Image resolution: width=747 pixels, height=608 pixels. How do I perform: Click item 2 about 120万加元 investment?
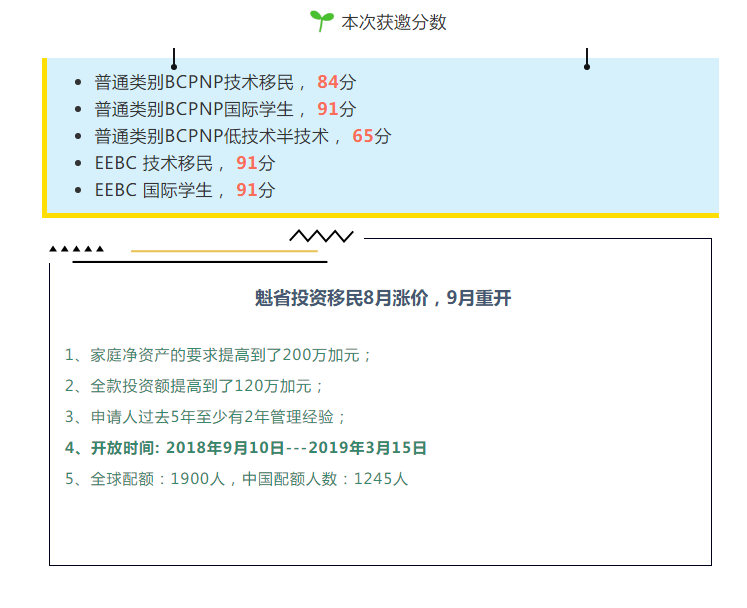(x=194, y=386)
